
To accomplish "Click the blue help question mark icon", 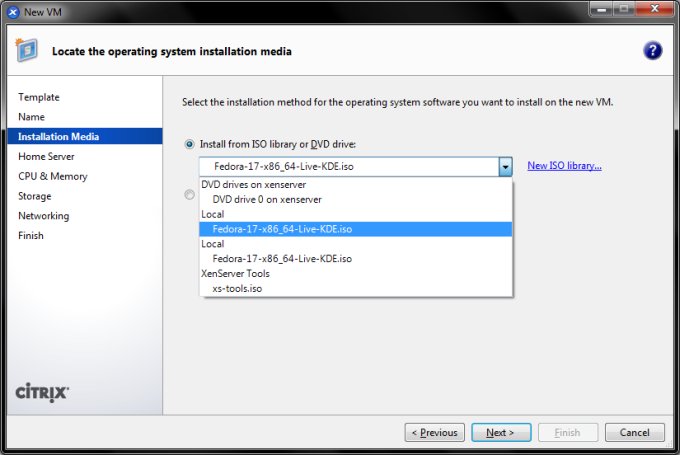I will pyautogui.click(x=652, y=51).
